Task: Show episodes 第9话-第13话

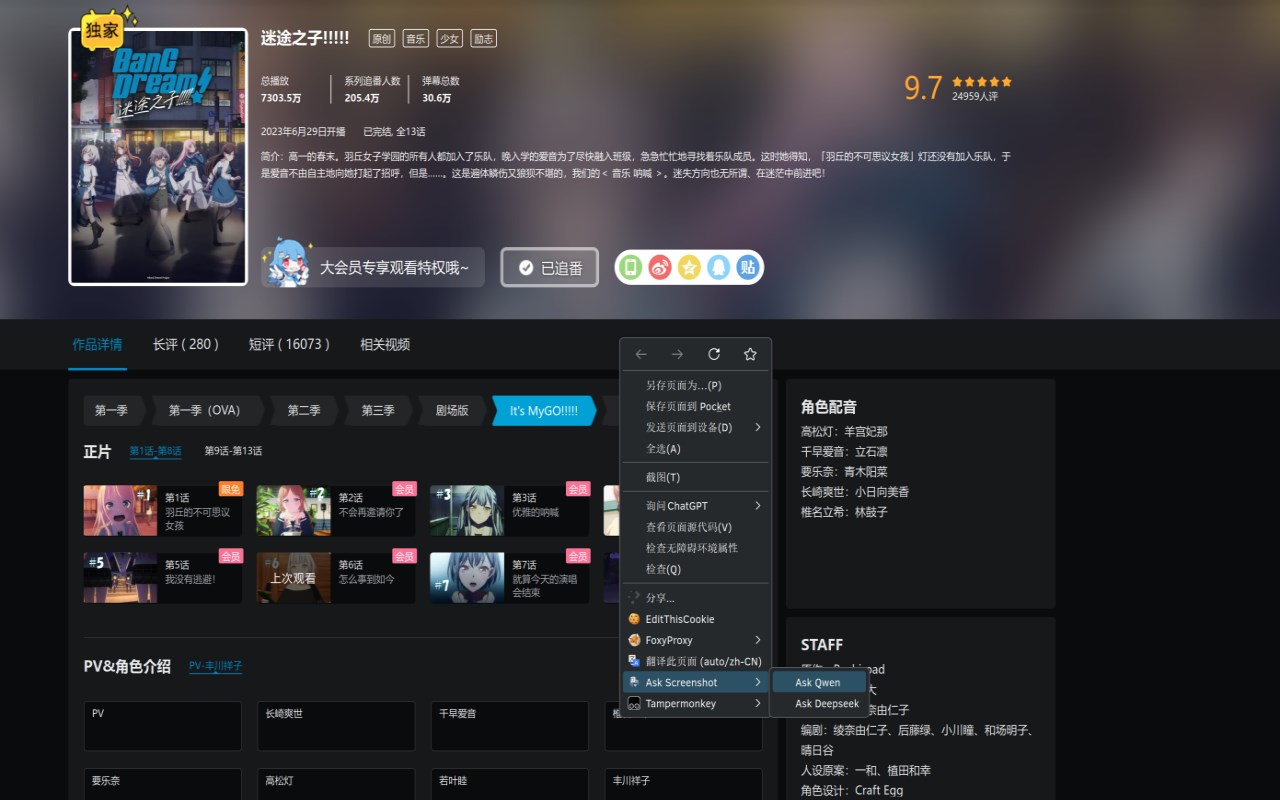Action: click(233, 451)
